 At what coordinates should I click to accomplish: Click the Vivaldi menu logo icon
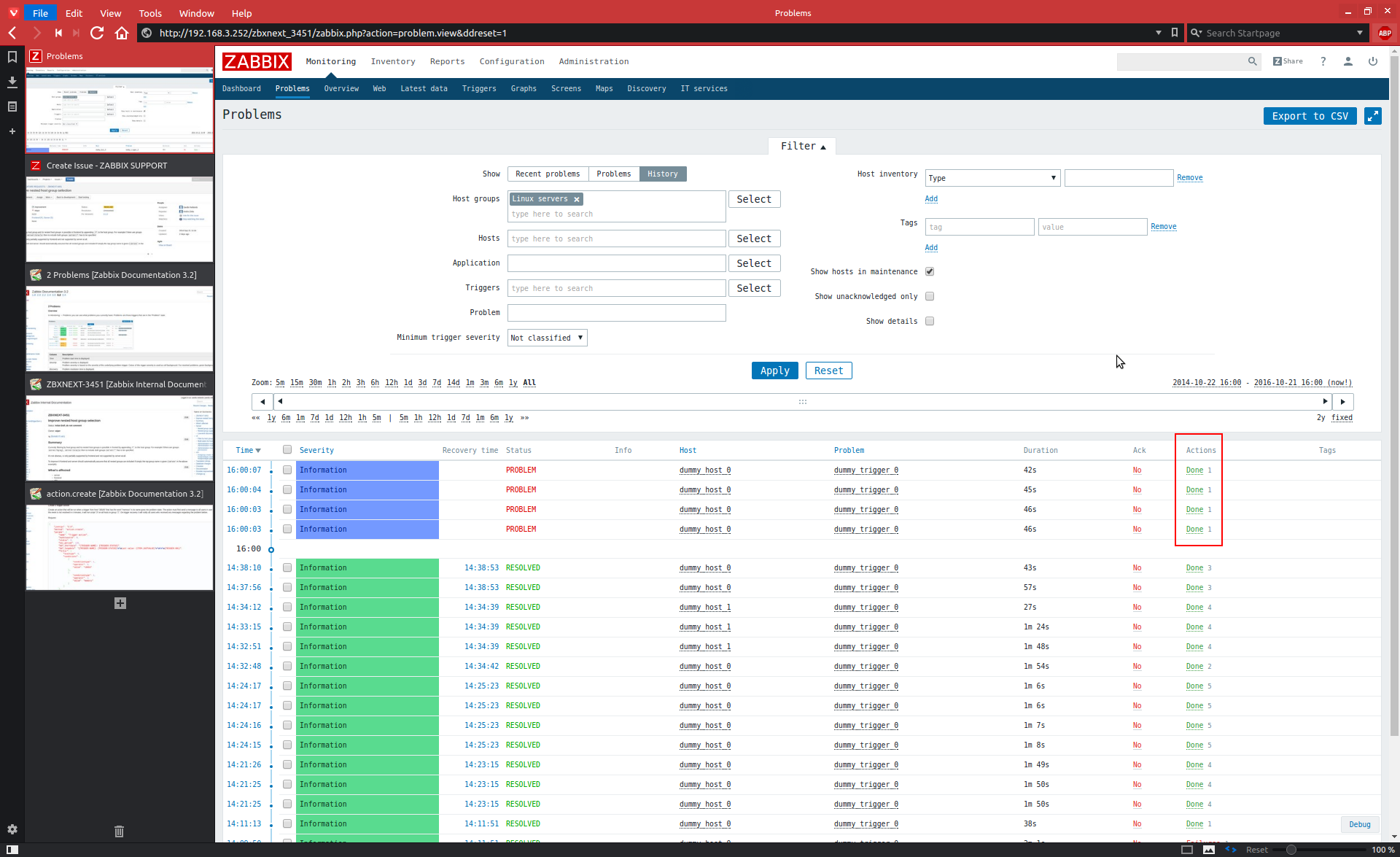pyautogui.click(x=13, y=12)
